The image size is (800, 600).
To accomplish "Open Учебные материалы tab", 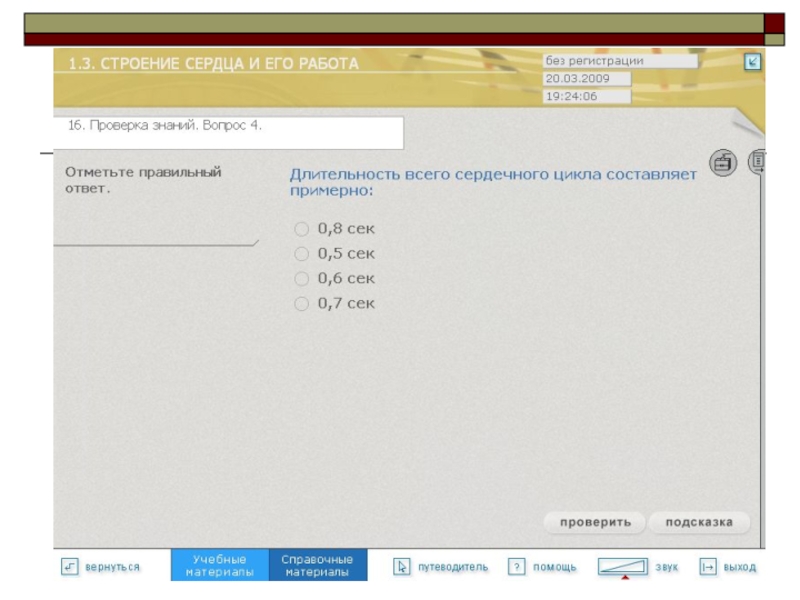I will pos(220,565).
